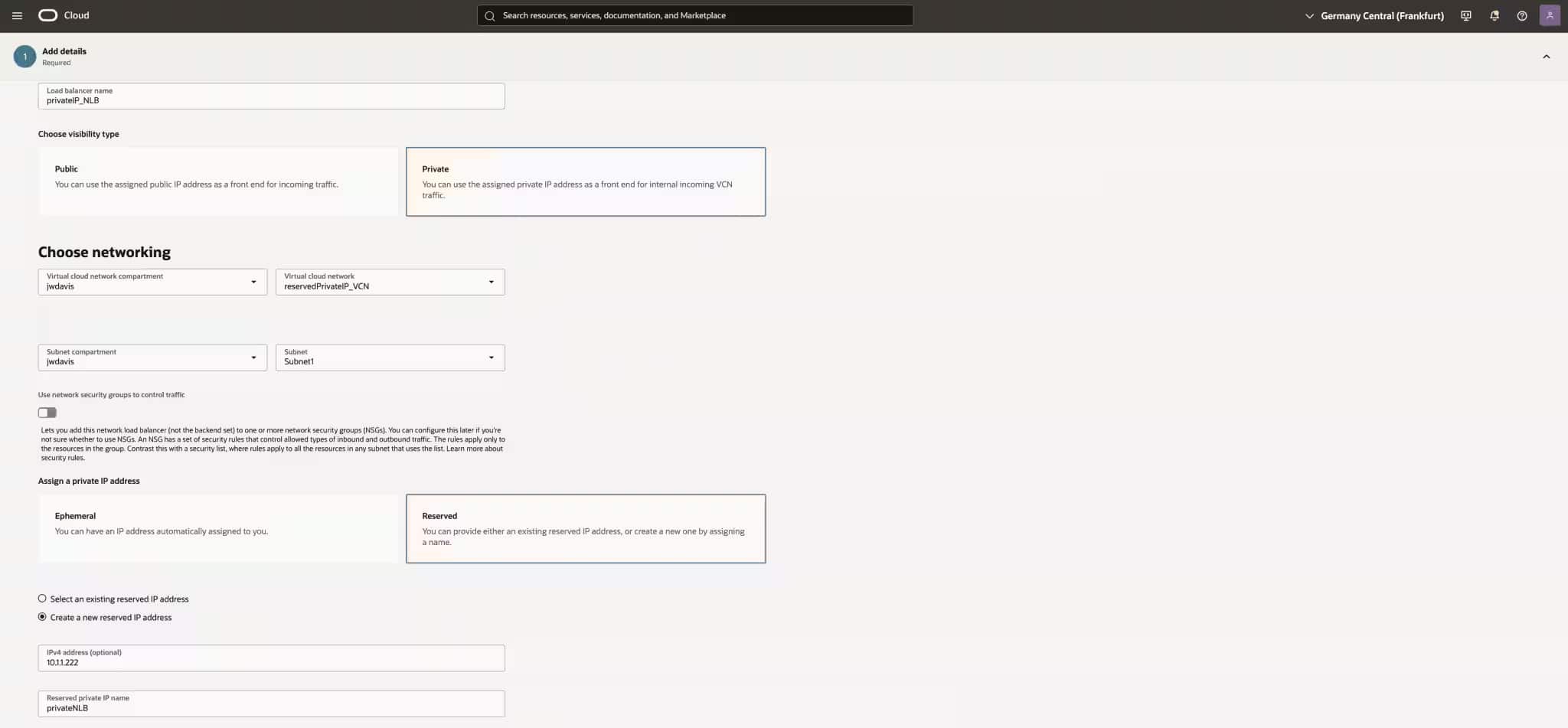Open the Subnet dropdown showing Subnet1
This screenshot has height=728, width=1568.
point(390,357)
